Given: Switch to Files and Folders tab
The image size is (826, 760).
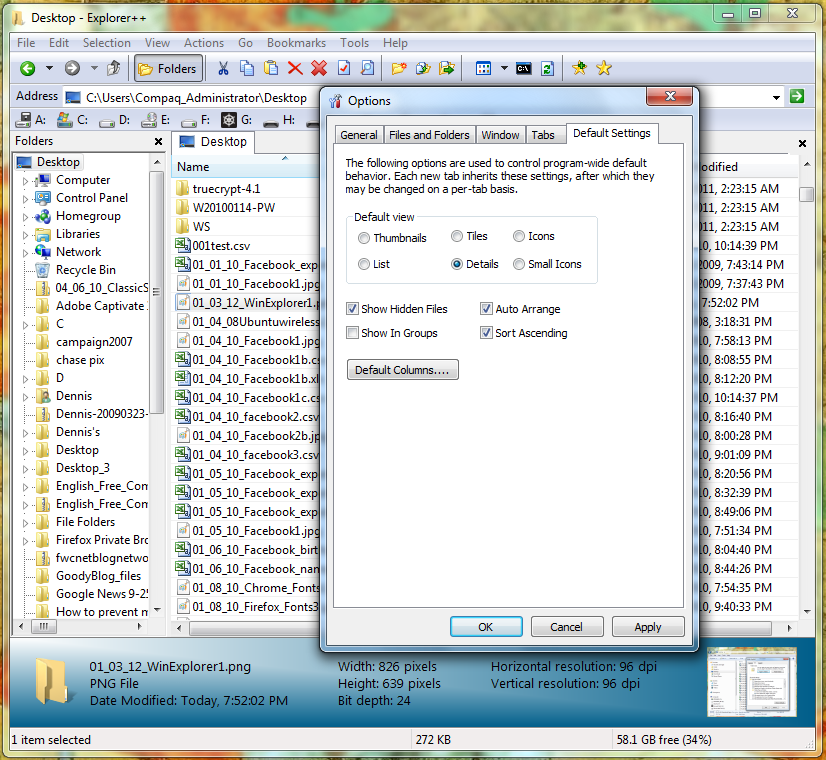Looking at the screenshot, I should point(429,135).
